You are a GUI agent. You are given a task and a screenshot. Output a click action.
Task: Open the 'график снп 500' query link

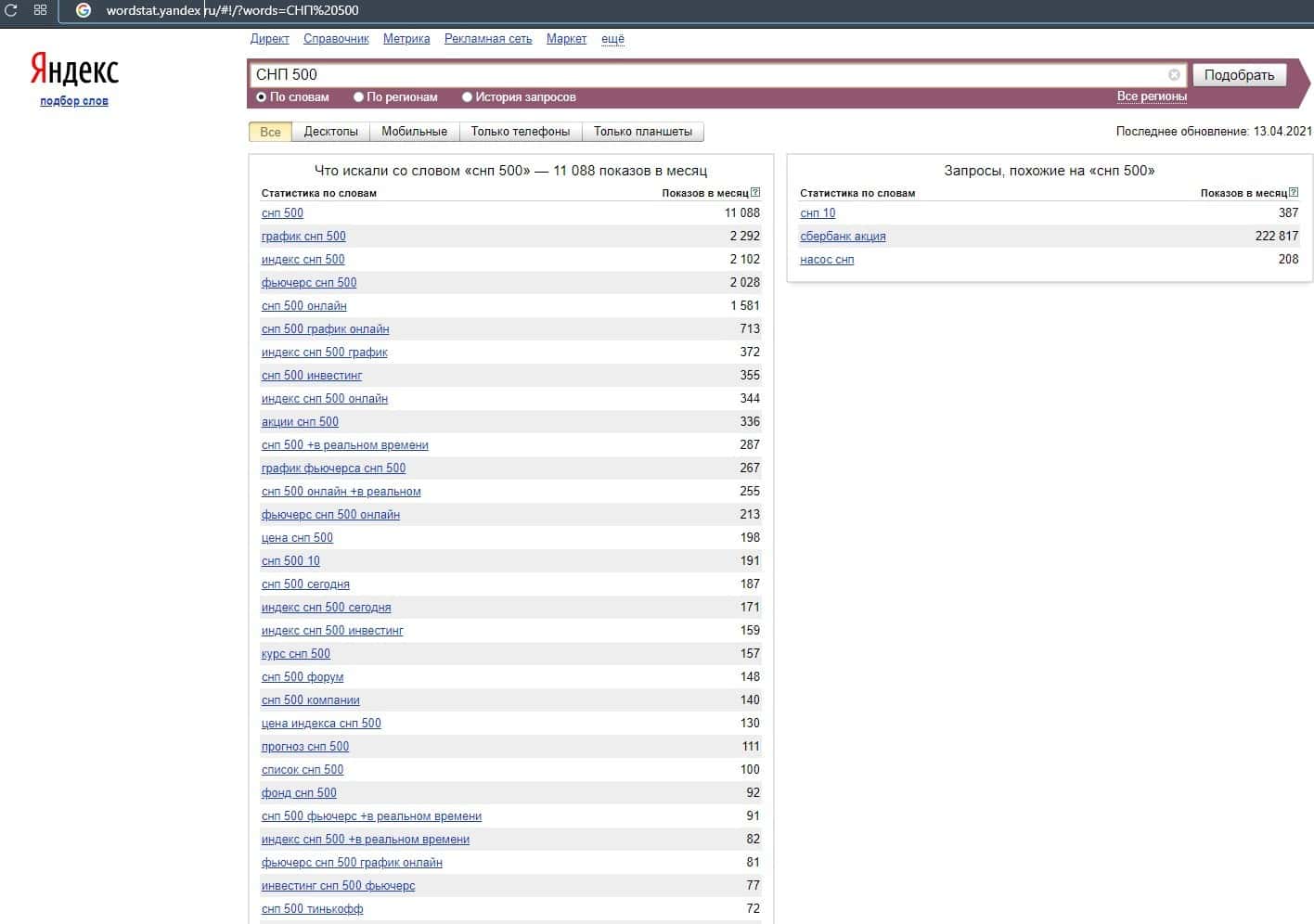[303, 237]
